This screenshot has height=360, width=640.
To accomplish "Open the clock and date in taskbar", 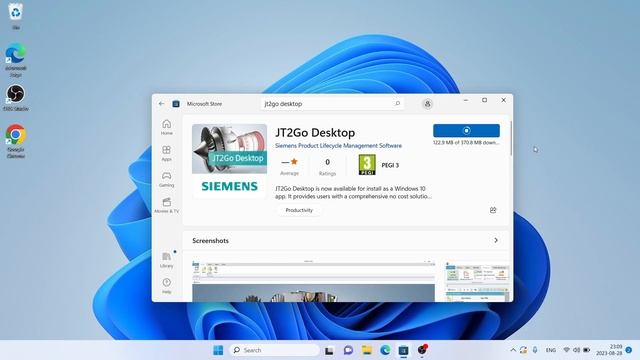I will coord(609,350).
